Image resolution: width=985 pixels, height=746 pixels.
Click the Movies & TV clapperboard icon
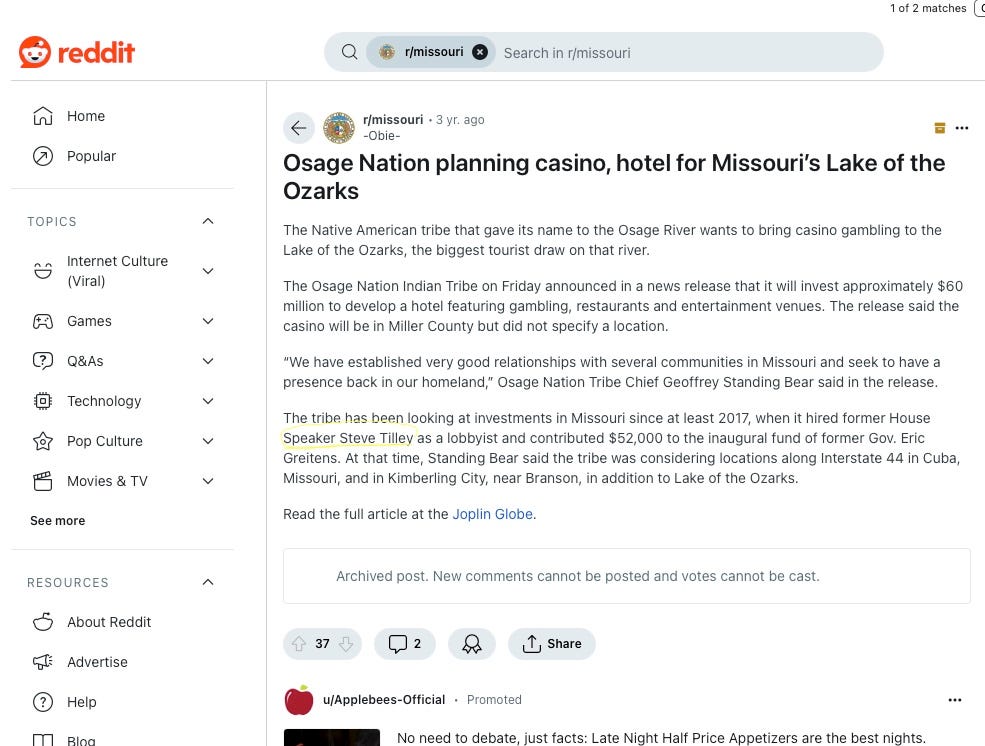pos(43,482)
